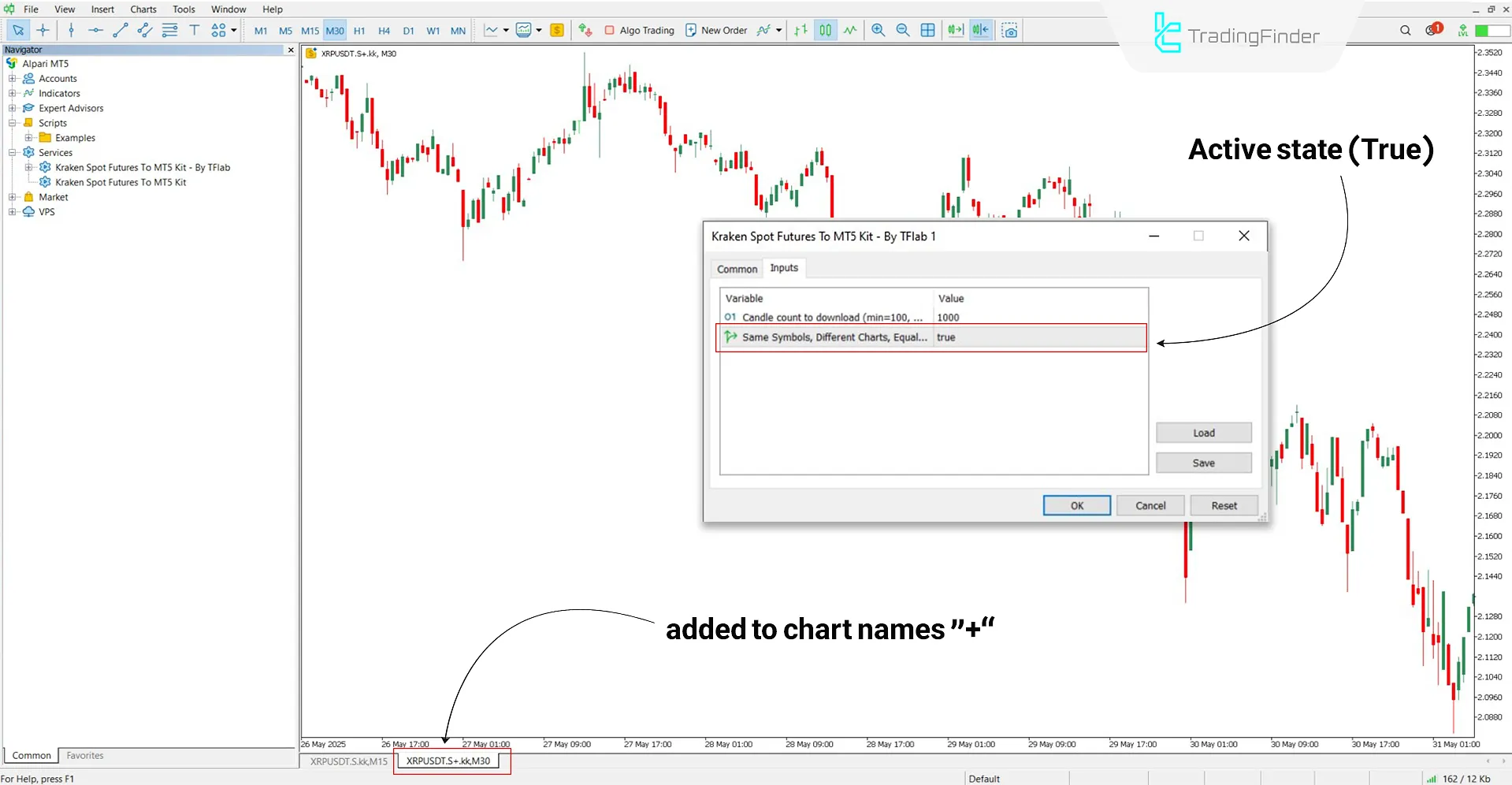Open chart type dropdown arrow

(506, 30)
